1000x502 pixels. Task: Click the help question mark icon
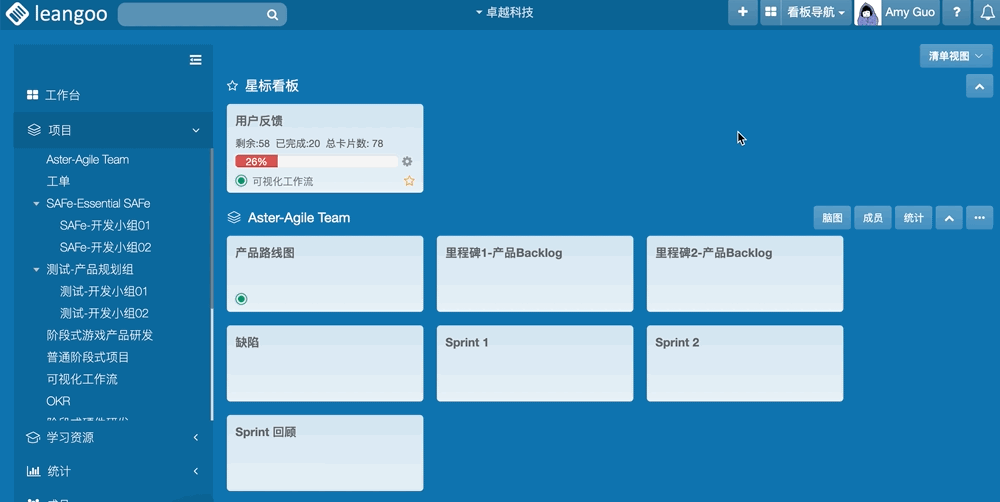point(957,13)
